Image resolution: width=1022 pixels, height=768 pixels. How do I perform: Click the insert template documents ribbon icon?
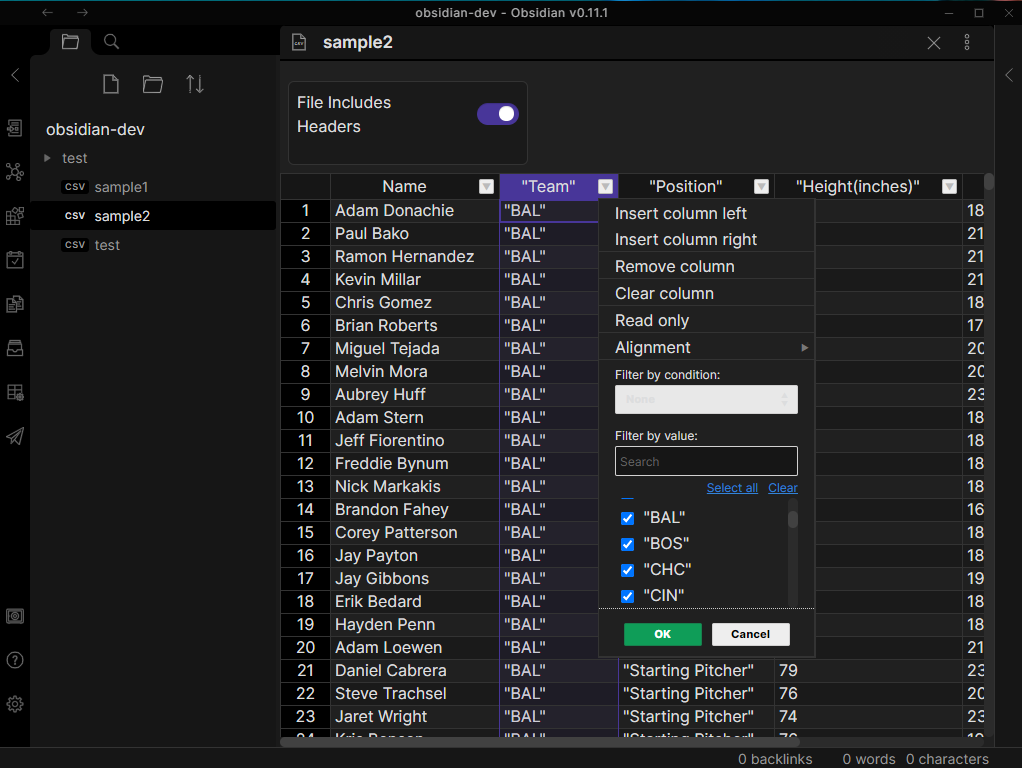tap(15, 304)
